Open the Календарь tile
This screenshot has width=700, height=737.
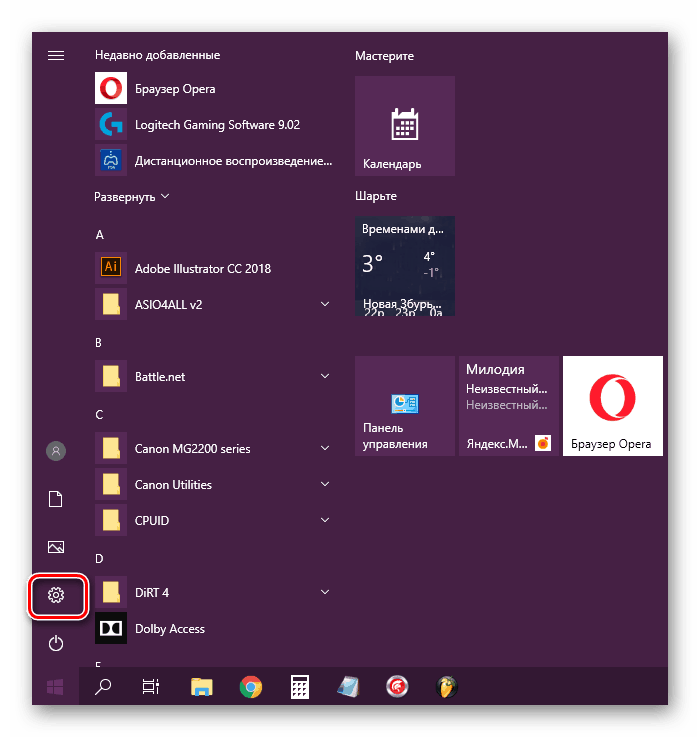[x=405, y=125]
